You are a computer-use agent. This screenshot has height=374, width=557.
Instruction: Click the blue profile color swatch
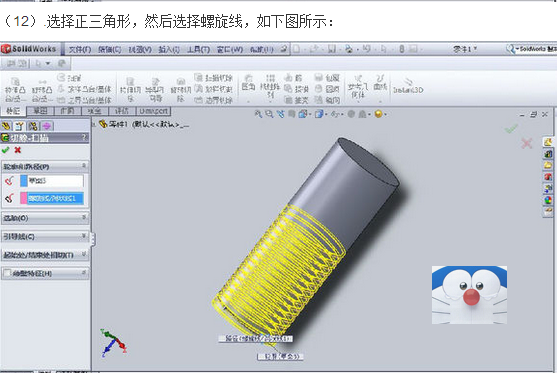click(23, 181)
